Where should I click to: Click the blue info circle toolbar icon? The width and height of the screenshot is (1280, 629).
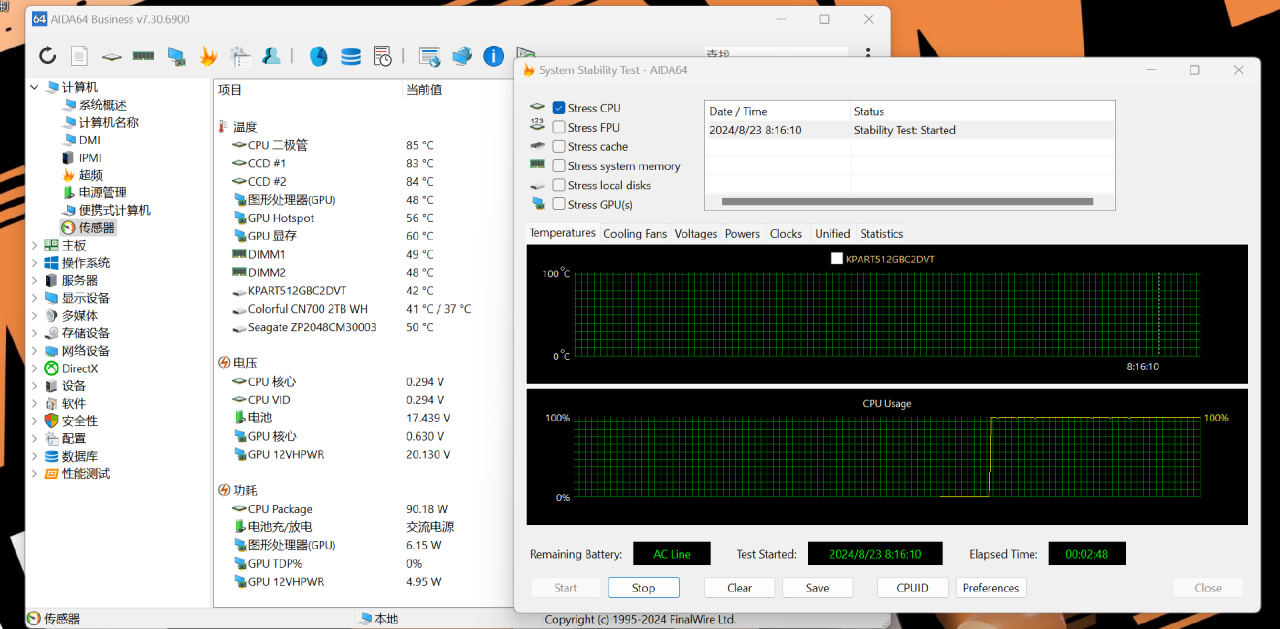pyautogui.click(x=493, y=56)
